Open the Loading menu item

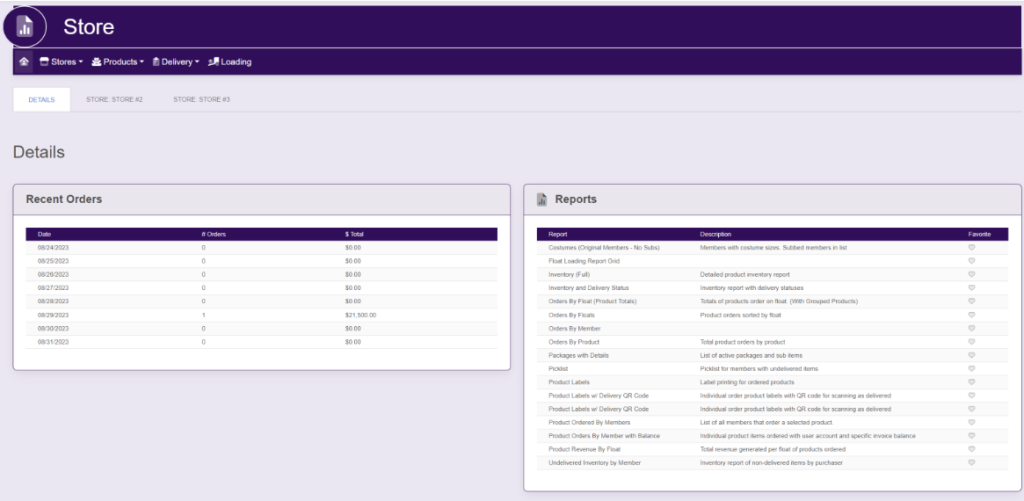point(230,62)
